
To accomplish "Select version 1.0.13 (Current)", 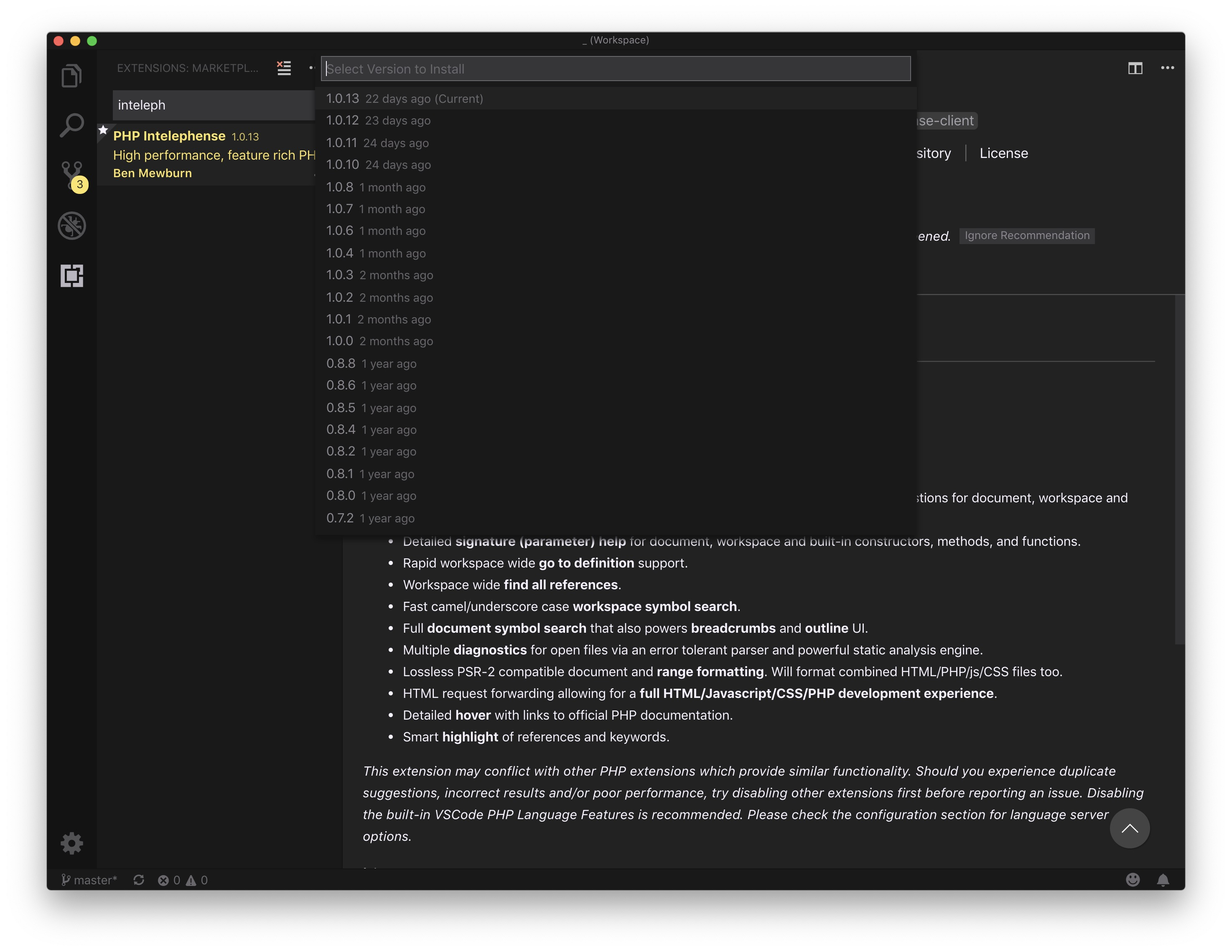I will point(616,99).
